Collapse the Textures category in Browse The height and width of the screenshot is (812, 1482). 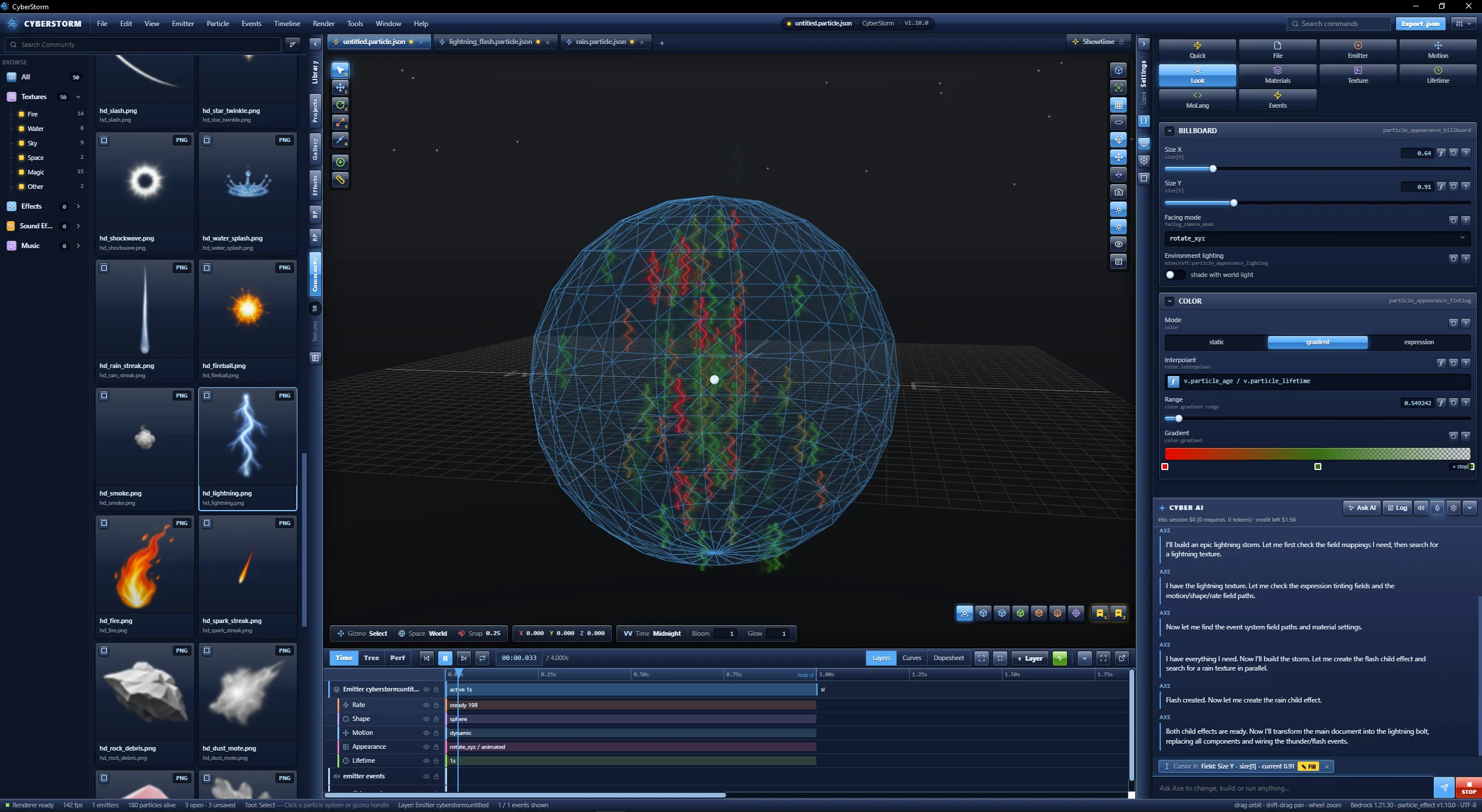(x=78, y=97)
